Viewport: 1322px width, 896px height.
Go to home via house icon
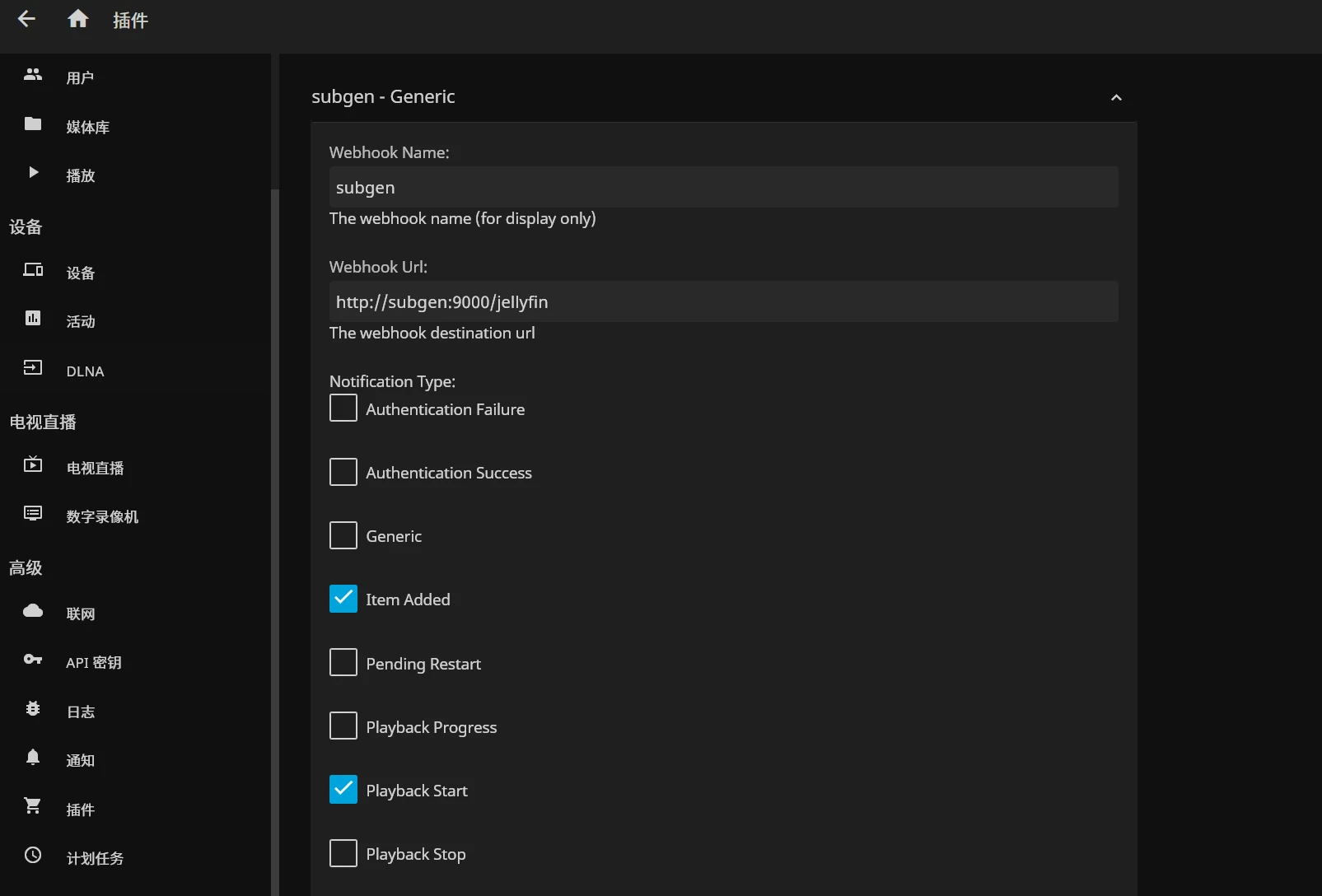tap(78, 19)
